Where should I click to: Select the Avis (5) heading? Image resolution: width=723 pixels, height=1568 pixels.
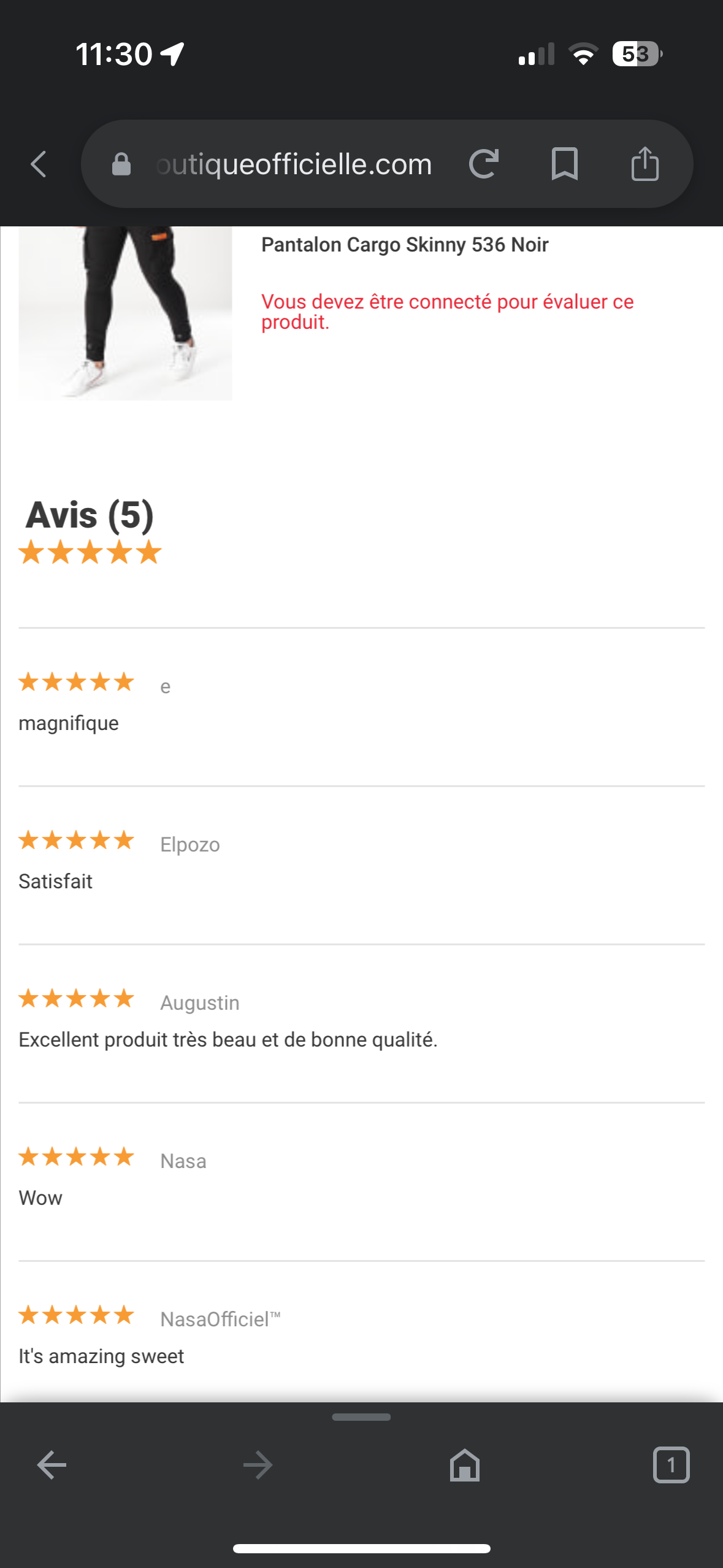[x=90, y=515]
